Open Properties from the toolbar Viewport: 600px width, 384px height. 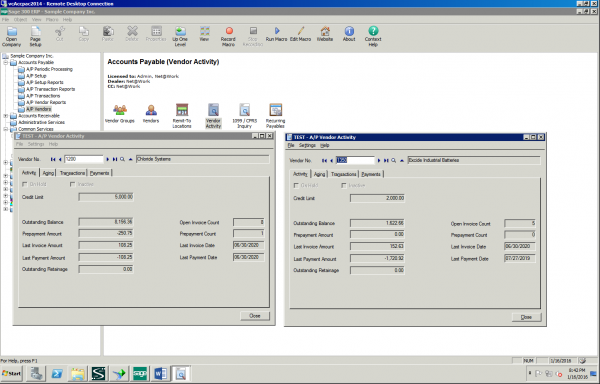pos(156,34)
